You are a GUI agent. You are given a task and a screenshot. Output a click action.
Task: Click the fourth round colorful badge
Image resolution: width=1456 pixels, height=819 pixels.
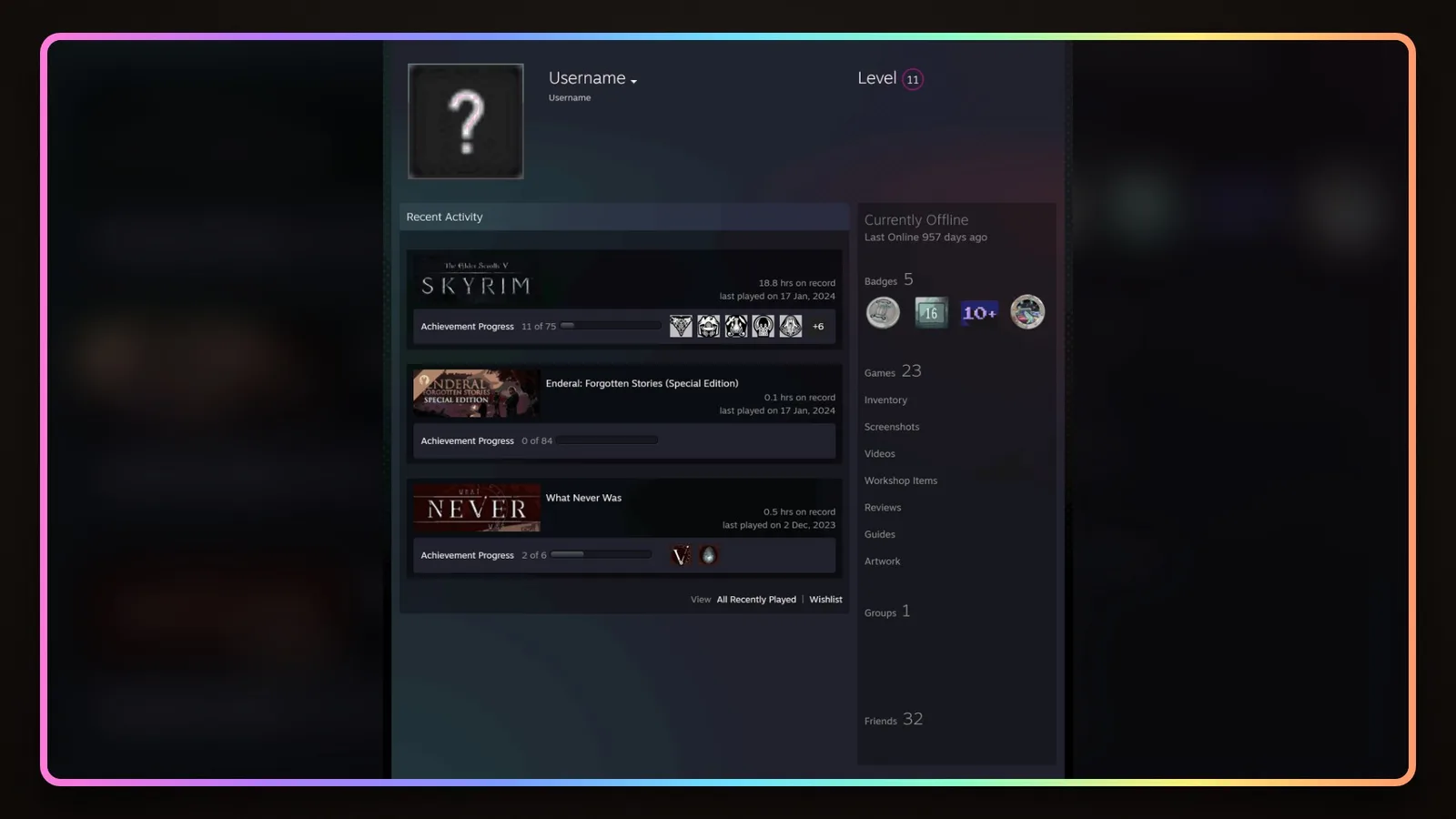click(1027, 312)
